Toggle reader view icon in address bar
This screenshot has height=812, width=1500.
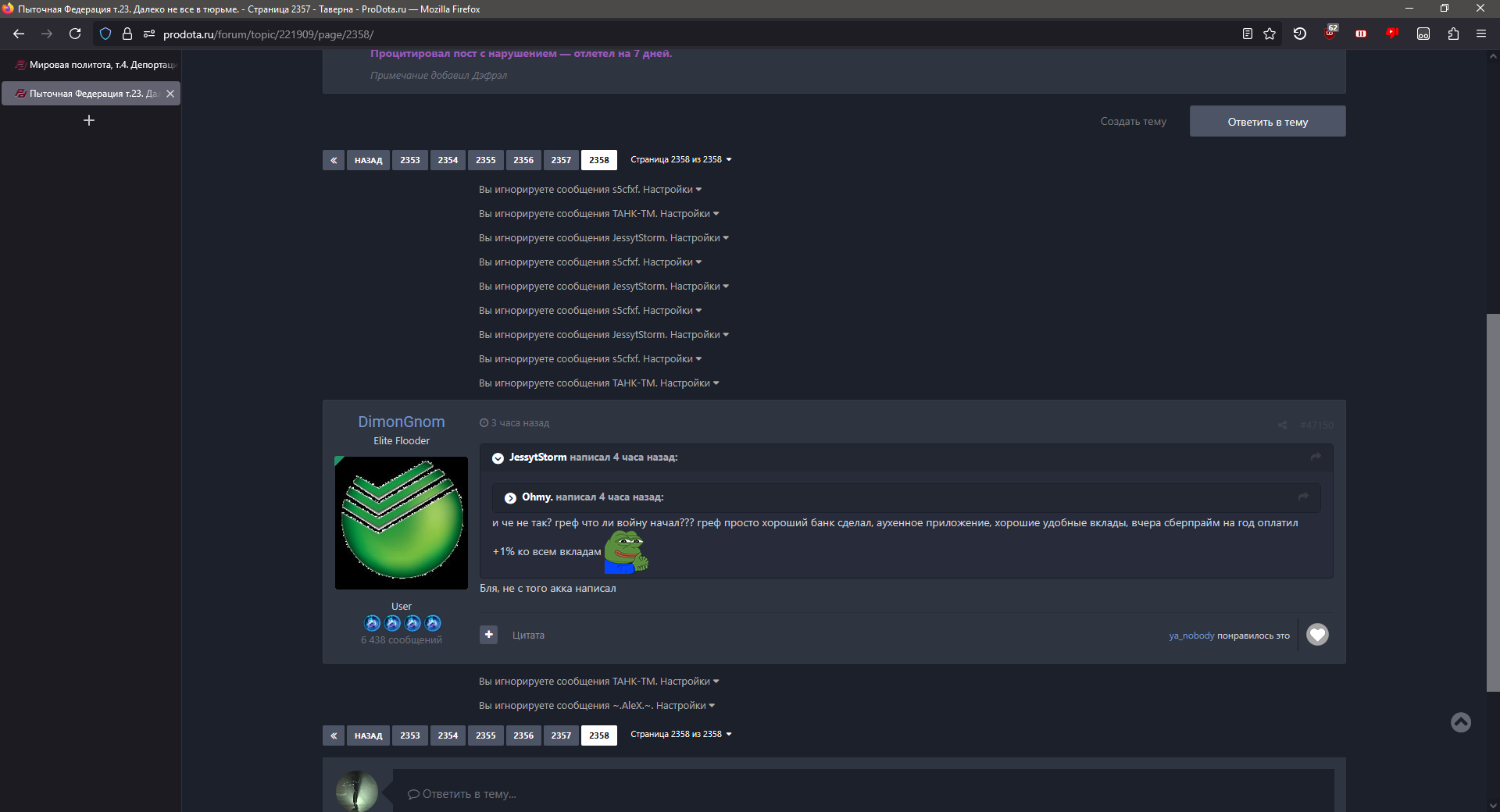1247,34
